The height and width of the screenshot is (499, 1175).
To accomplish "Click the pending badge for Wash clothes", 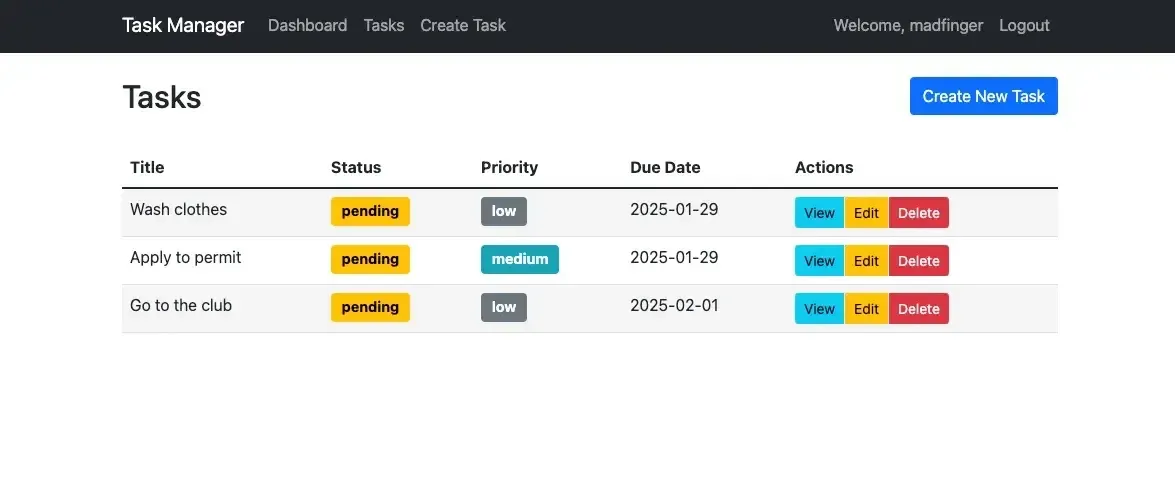I will pos(370,211).
